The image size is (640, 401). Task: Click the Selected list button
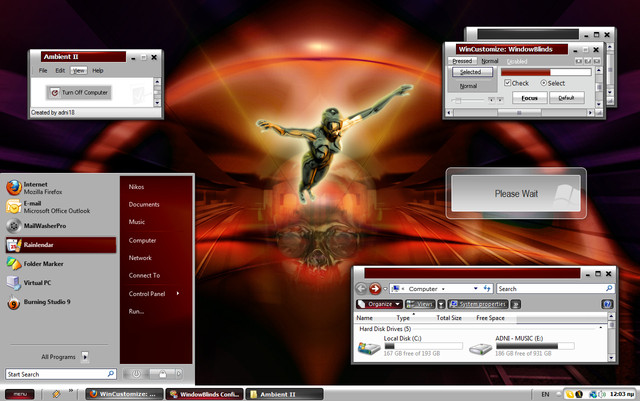(472, 72)
